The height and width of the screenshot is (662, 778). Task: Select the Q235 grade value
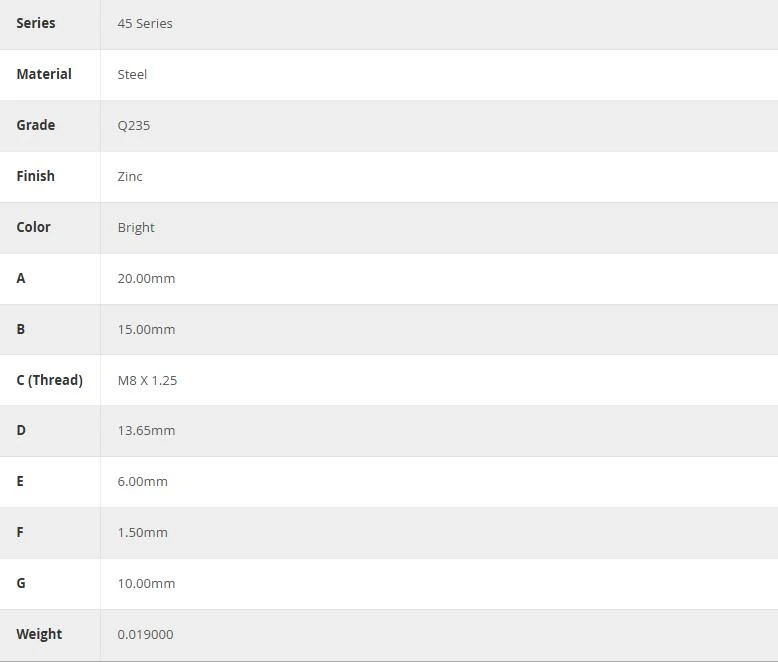coord(133,126)
